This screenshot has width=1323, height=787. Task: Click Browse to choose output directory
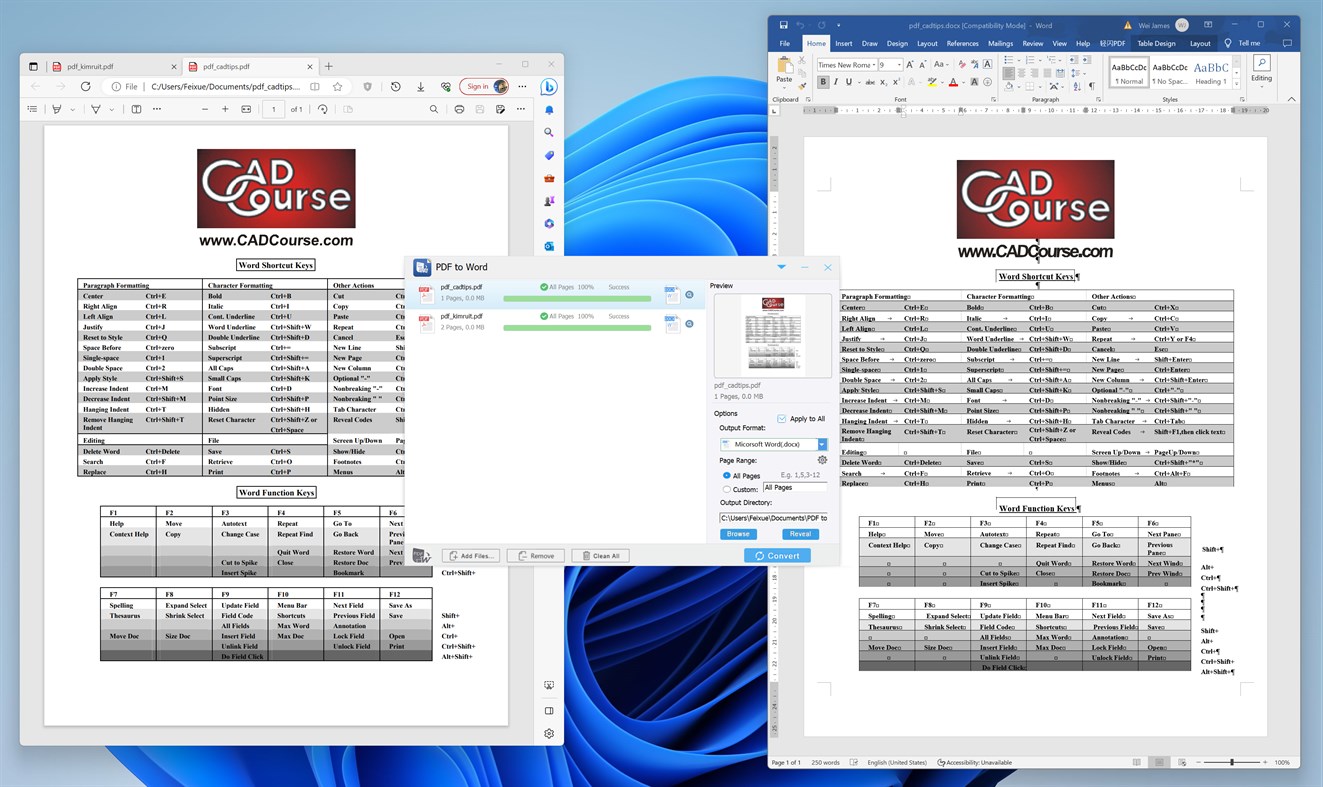pyautogui.click(x=738, y=534)
